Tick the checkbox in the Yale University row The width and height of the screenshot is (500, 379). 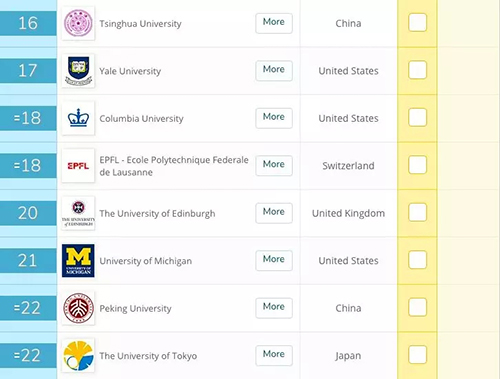coord(417,70)
